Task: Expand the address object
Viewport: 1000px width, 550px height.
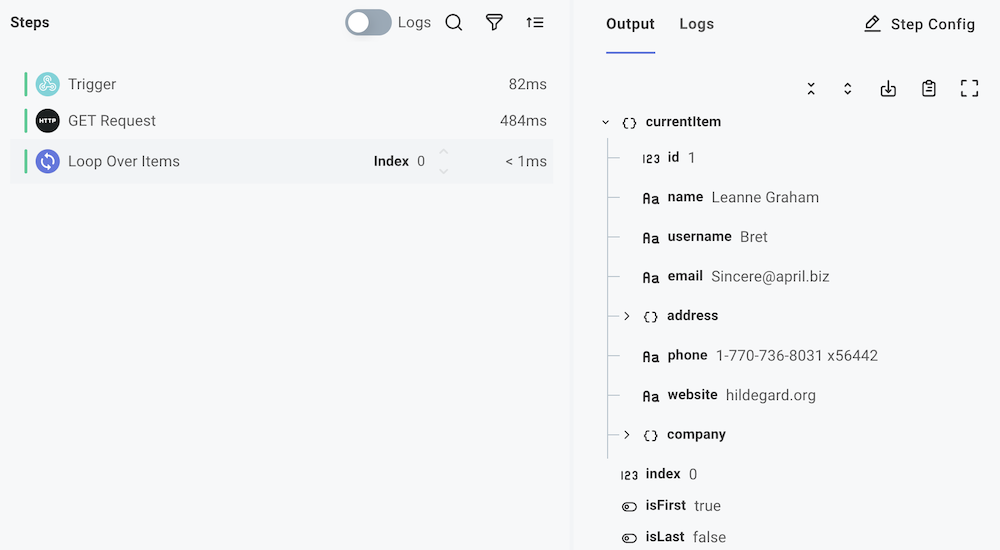Action: pyautogui.click(x=627, y=316)
